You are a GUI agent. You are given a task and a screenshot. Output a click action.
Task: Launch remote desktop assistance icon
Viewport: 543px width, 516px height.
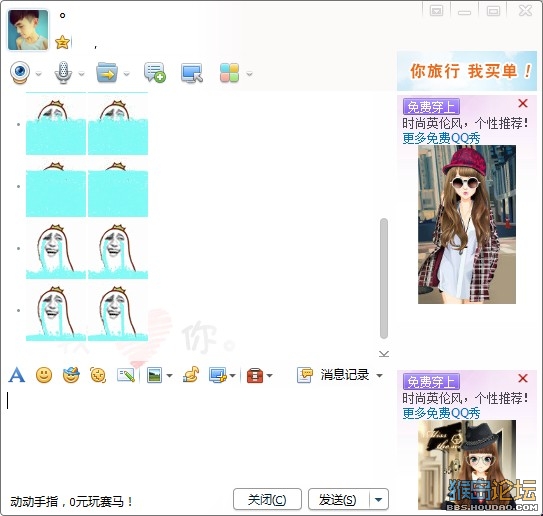click(x=192, y=73)
